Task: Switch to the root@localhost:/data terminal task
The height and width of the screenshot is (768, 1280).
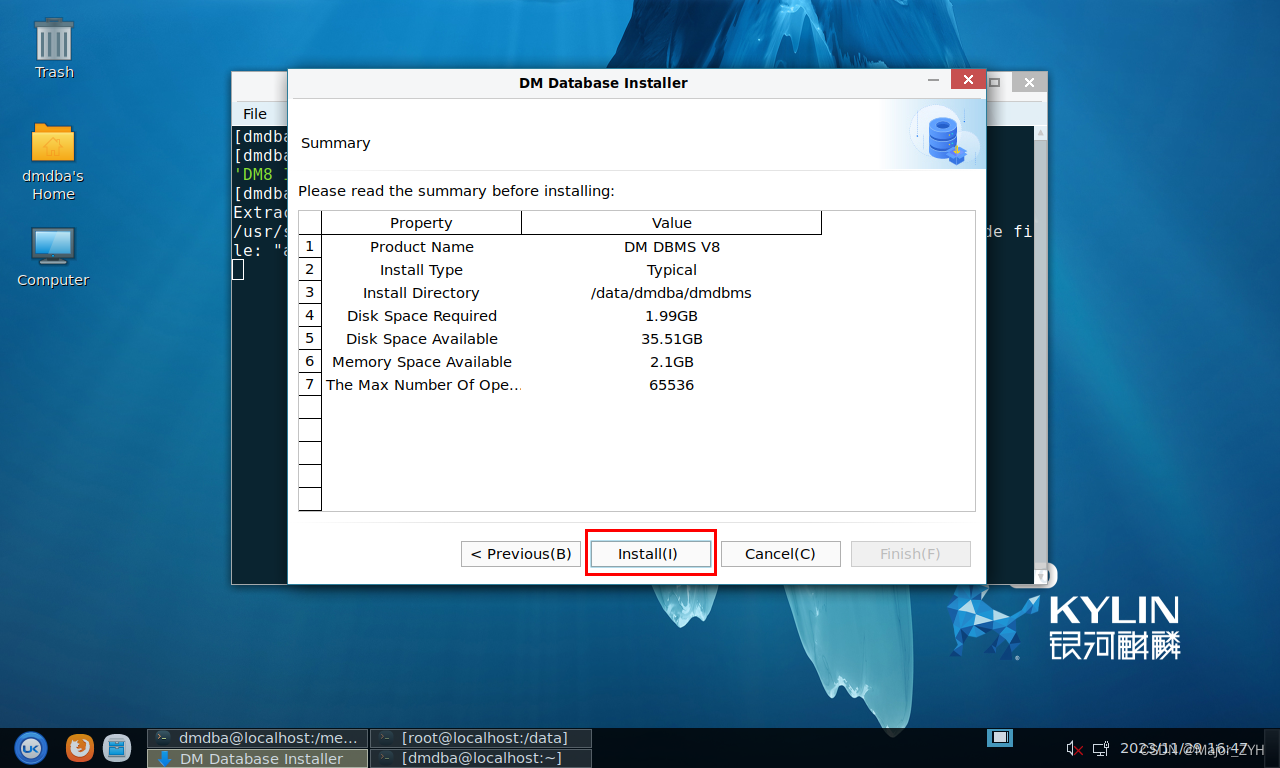Action: [481, 738]
